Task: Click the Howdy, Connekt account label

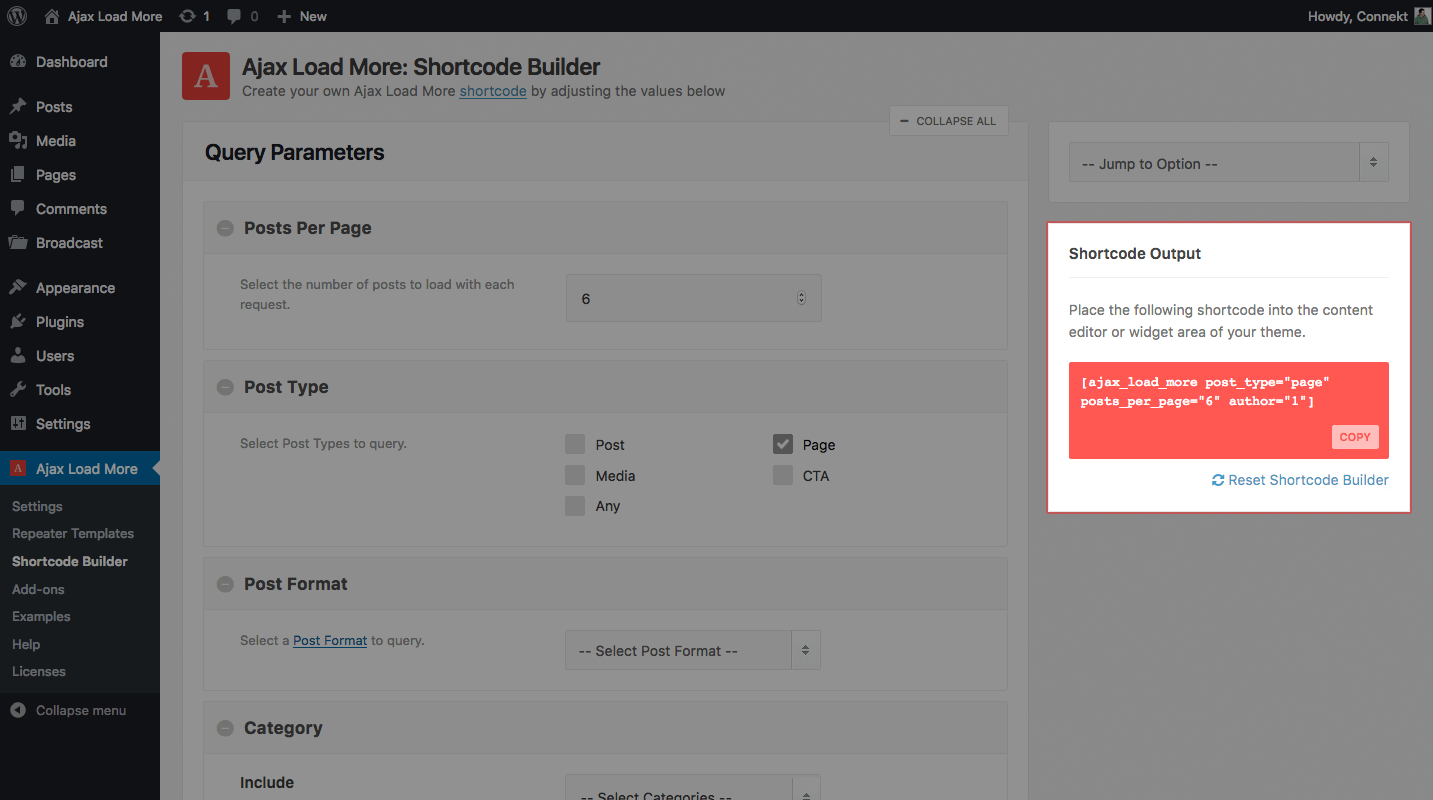Action: 1358,16
